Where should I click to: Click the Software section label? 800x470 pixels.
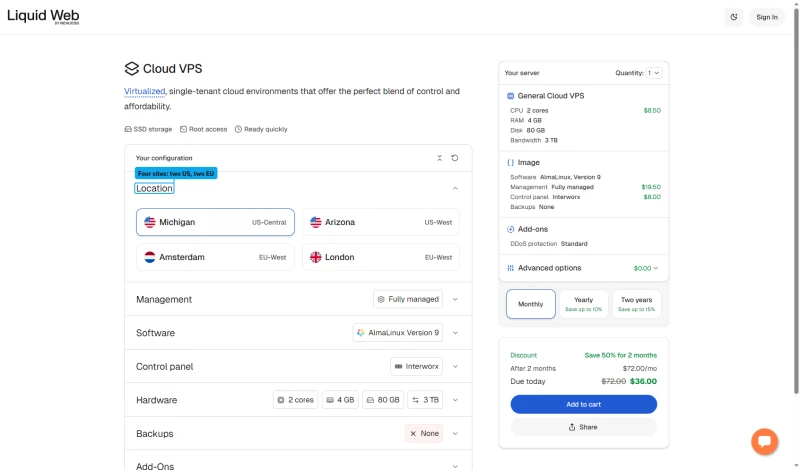(x=155, y=333)
